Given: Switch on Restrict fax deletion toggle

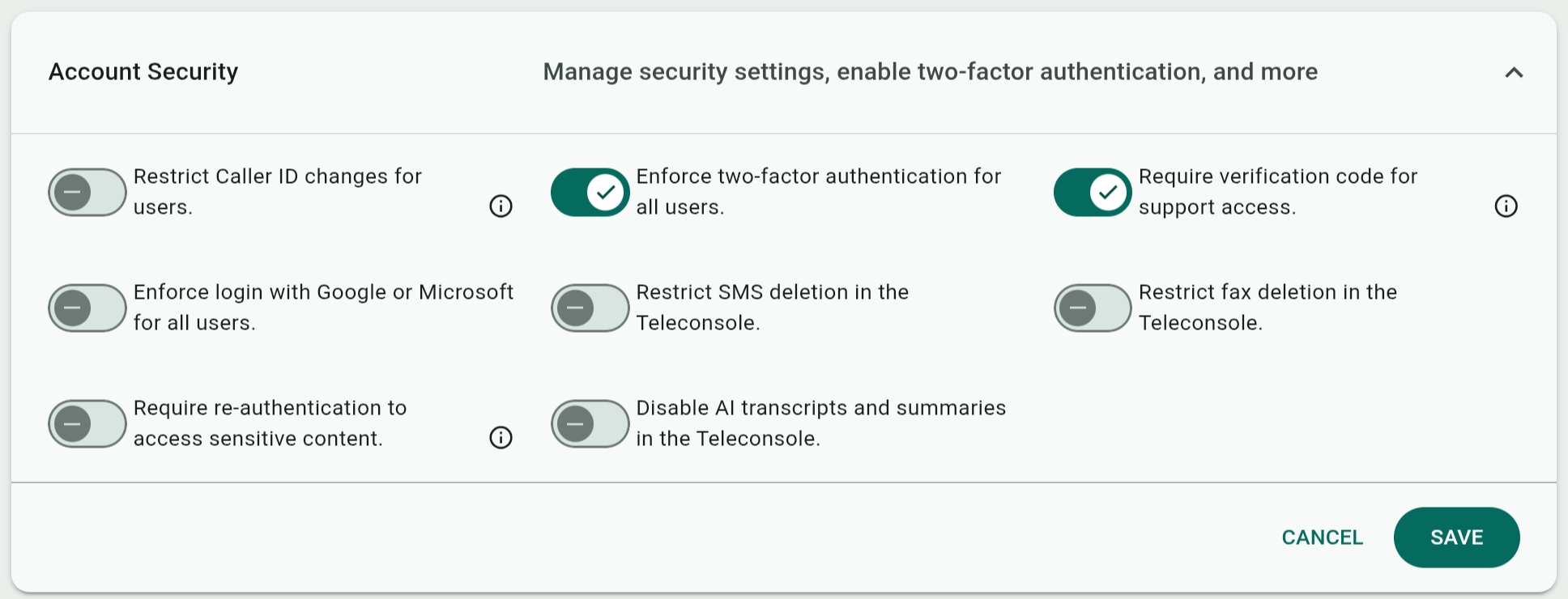Looking at the screenshot, I should pos(1093,308).
